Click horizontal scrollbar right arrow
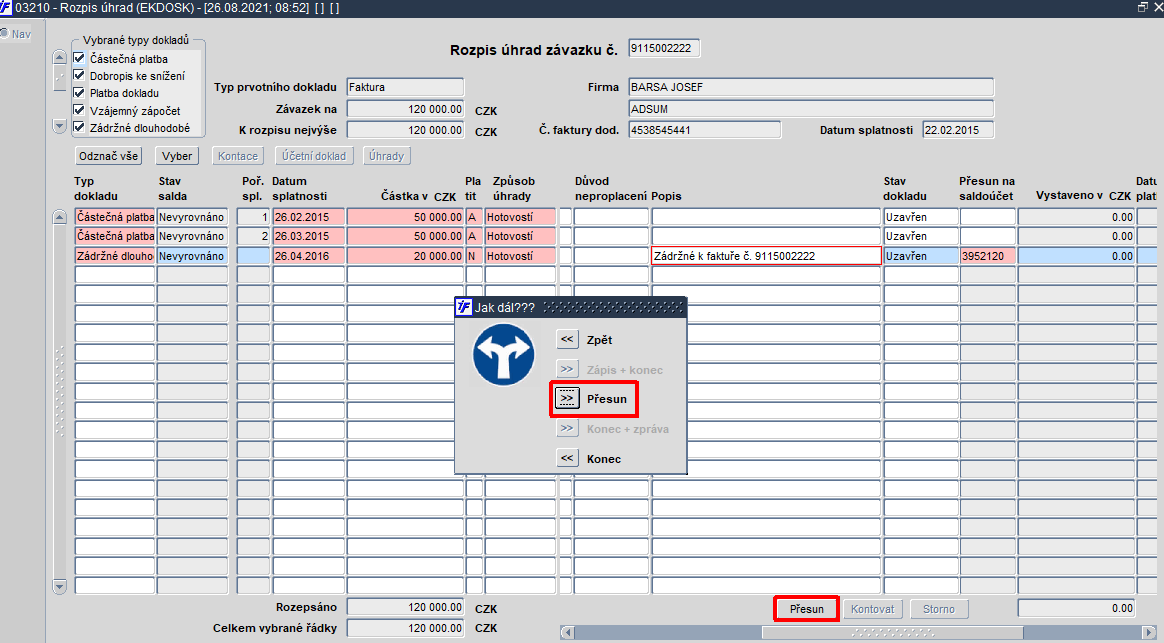The height and width of the screenshot is (643, 1164). 1151,633
